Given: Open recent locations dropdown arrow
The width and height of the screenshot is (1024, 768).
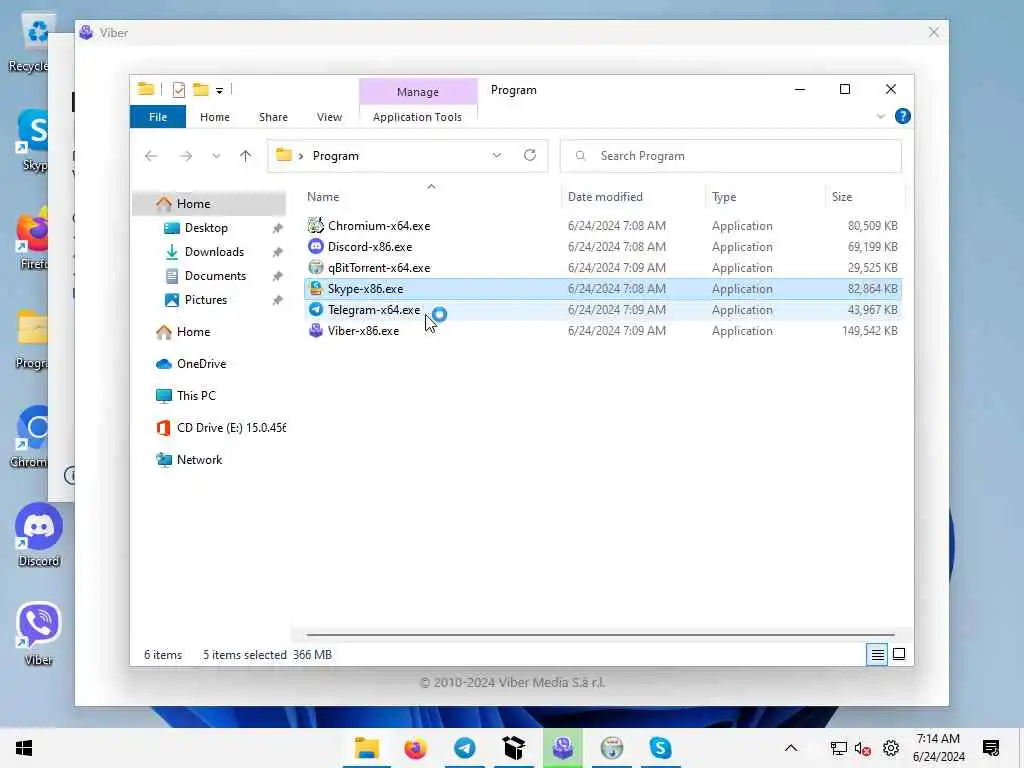Looking at the screenshot, I should 216,155.
